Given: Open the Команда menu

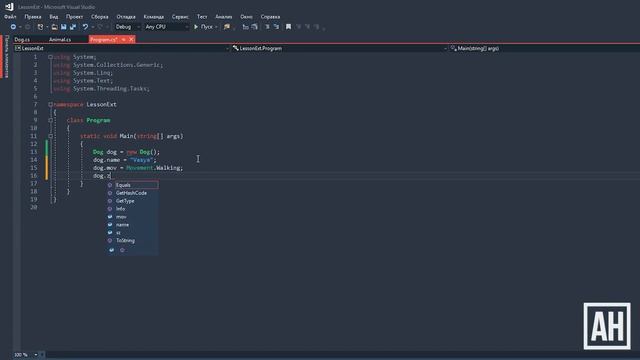Looking at the screenshot, I should coord(153,17).
